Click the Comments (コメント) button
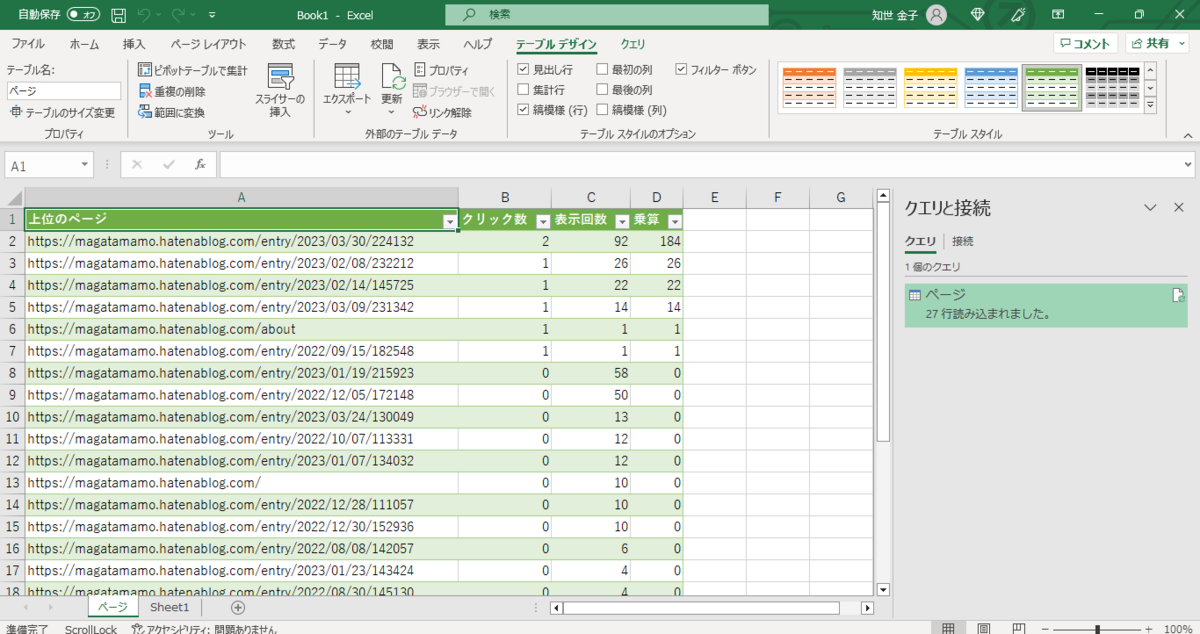This screenshot has width=1200, height=634. (1086, 43)
